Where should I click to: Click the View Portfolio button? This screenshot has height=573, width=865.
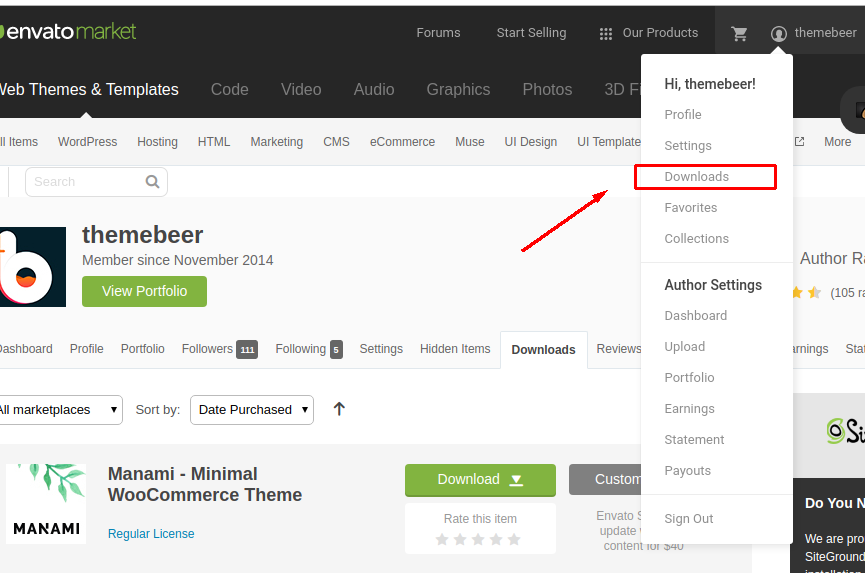[145, 291]
